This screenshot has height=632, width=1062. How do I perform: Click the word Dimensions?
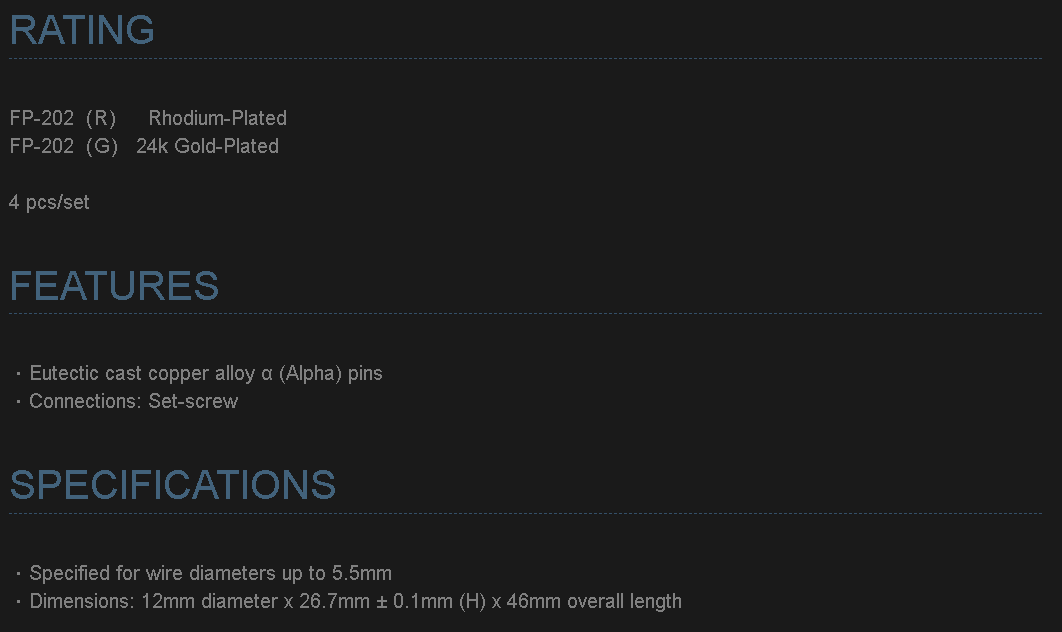[82, 602]
